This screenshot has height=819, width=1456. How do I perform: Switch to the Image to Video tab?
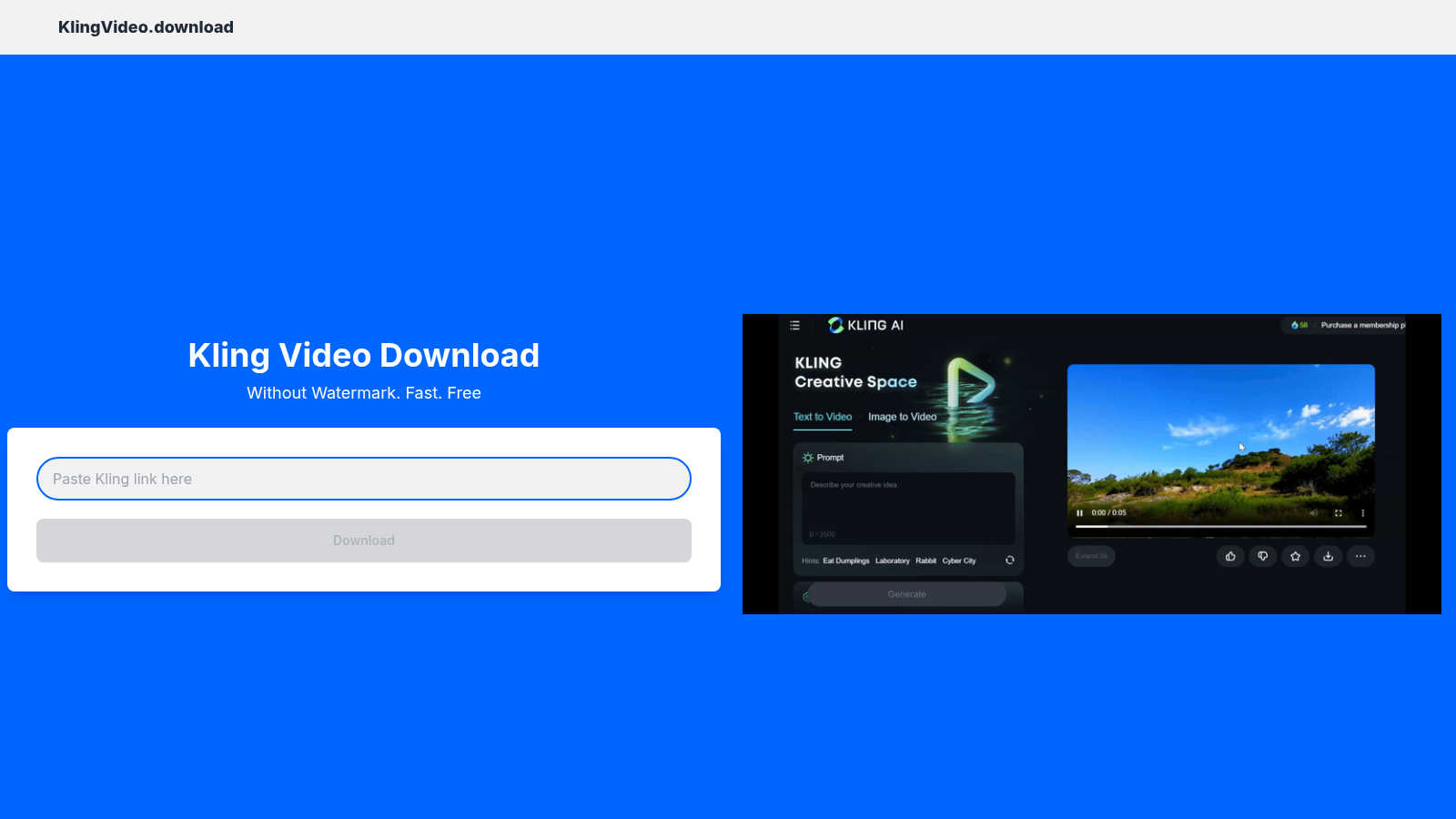902,417
